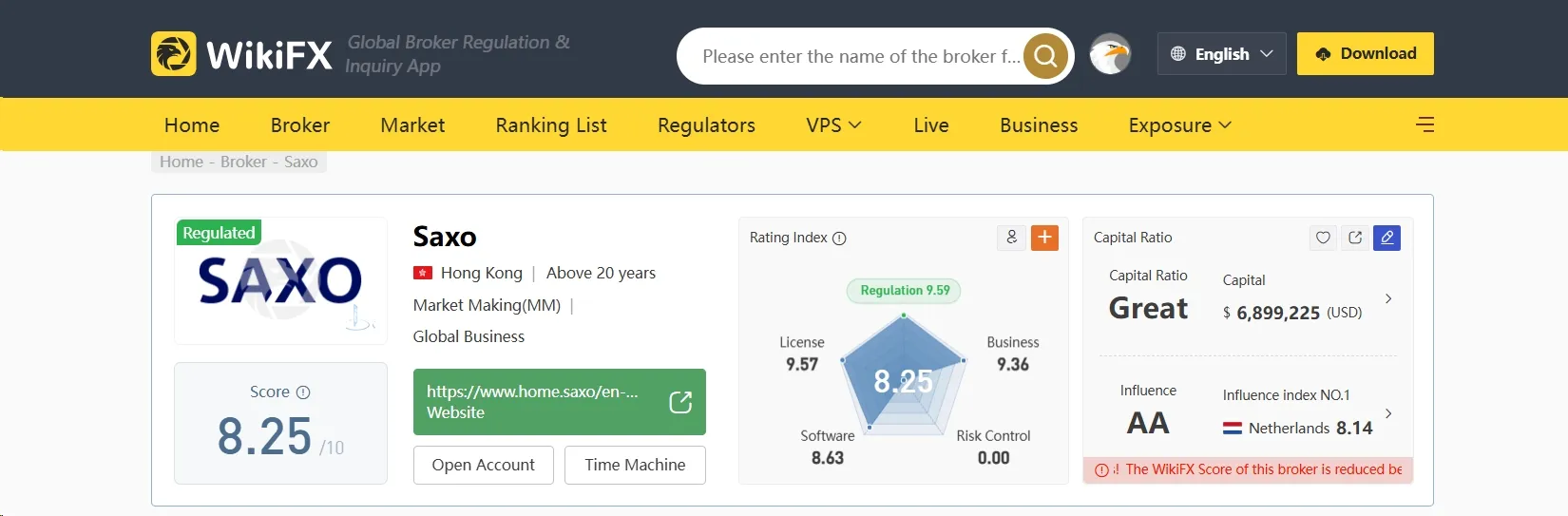This screenshot has height=516, width=1568.
Task: Click the WikiFX Score reduced notice
Action: [x=1248, y=469]
